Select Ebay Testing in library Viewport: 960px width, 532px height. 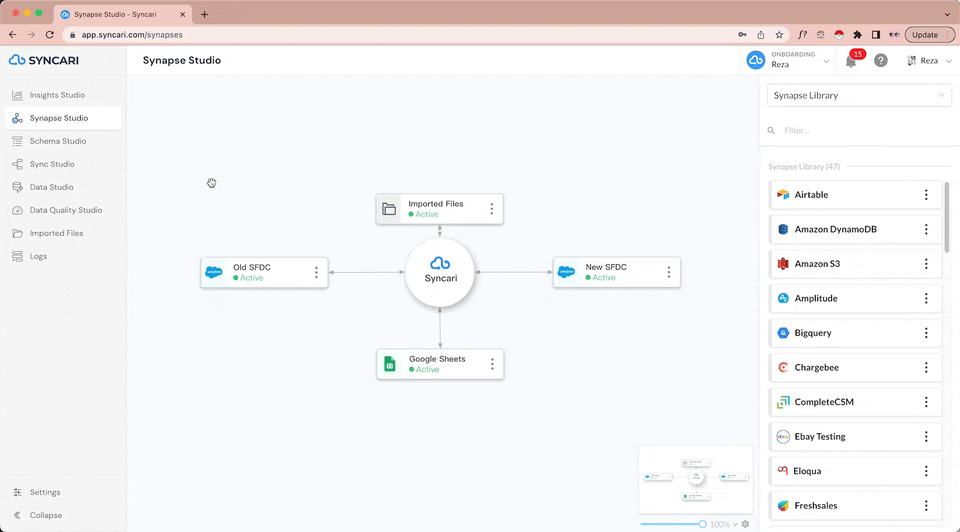tap(855, 436)
